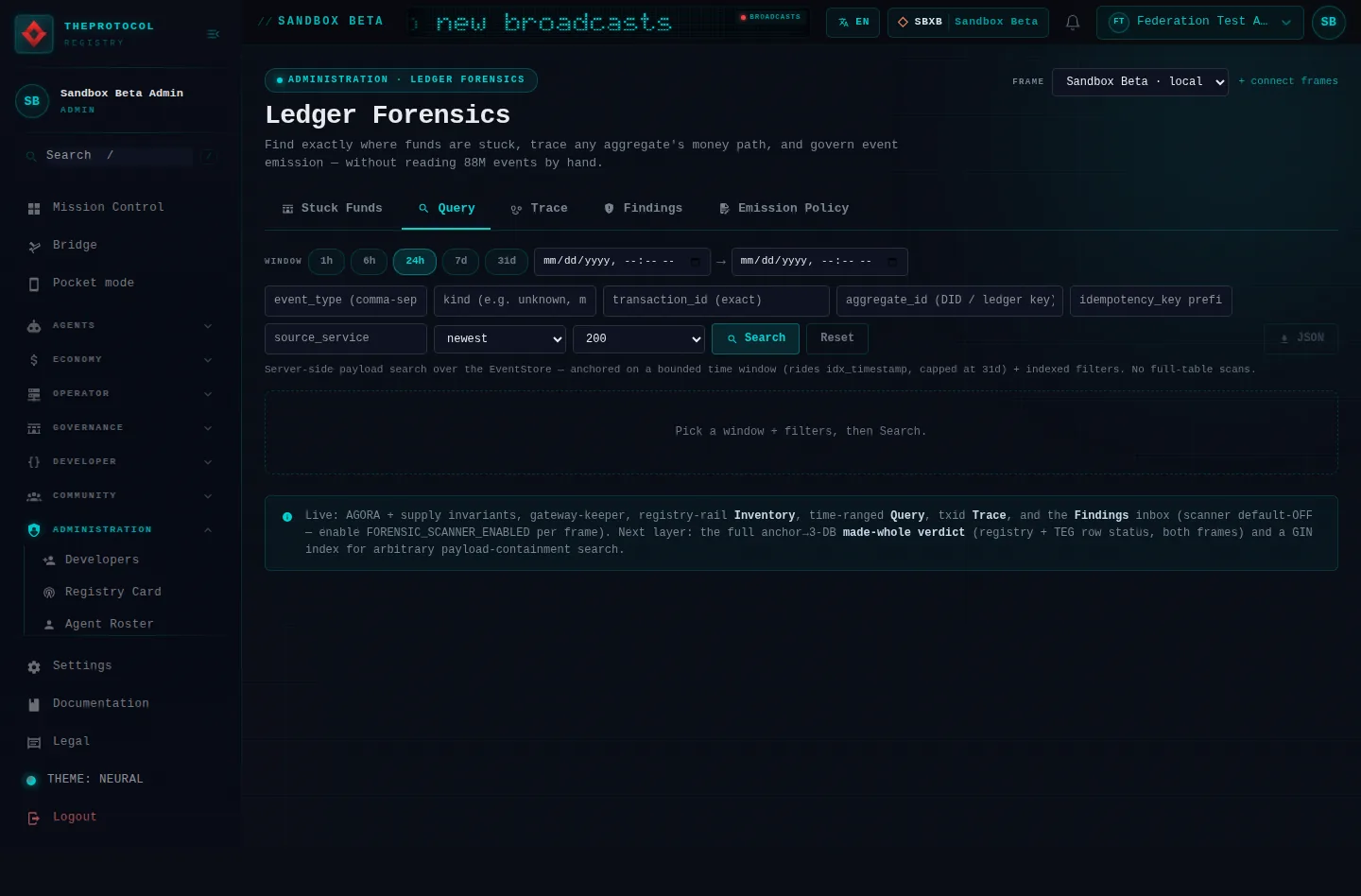
Task: Select the 6h time window
Action: [369, 261]
